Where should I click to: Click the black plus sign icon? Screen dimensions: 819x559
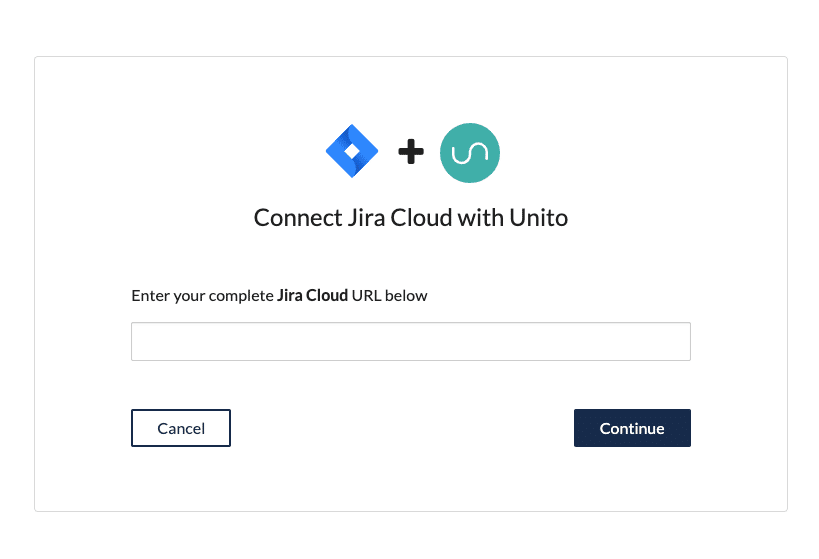[x=411, y=152]
